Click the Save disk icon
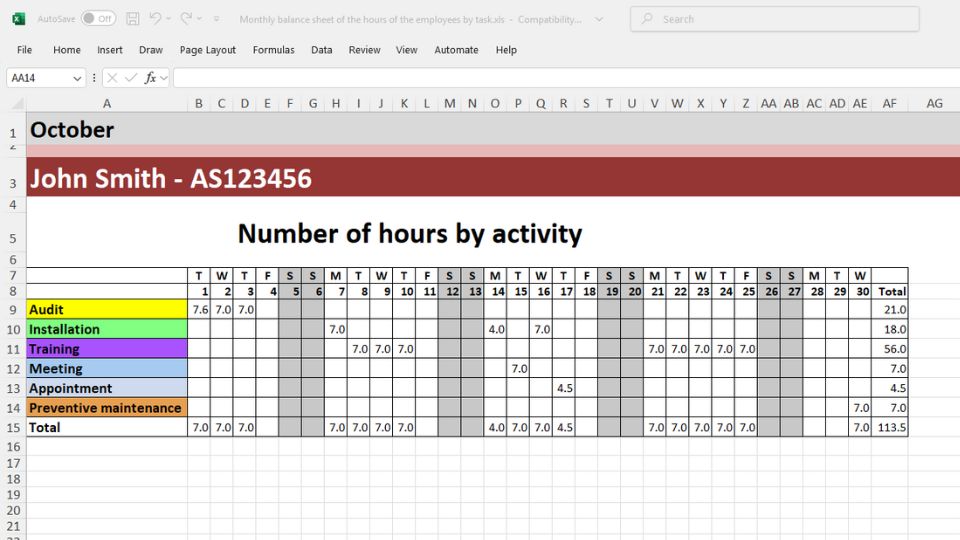 tap(132, 19)
